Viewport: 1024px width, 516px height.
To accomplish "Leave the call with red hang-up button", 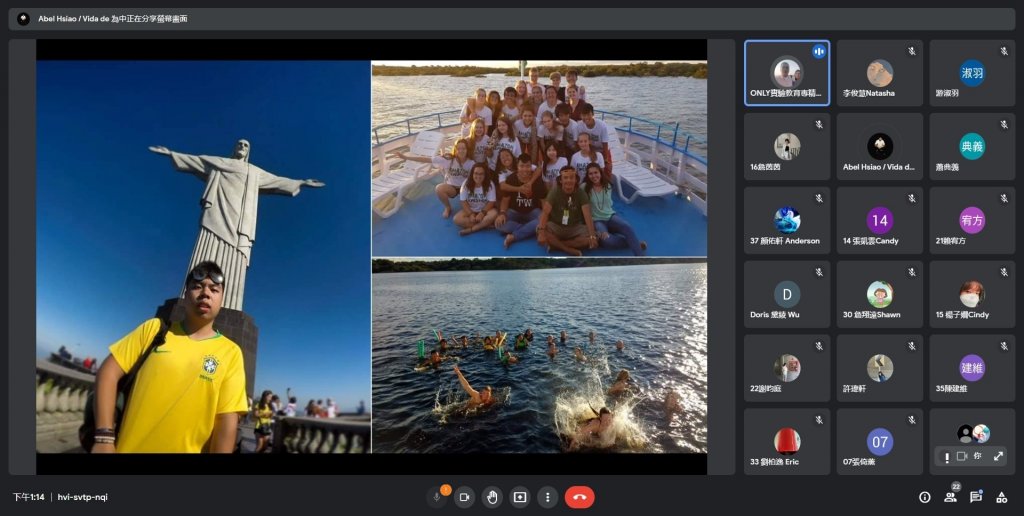I will click(579, 498).
